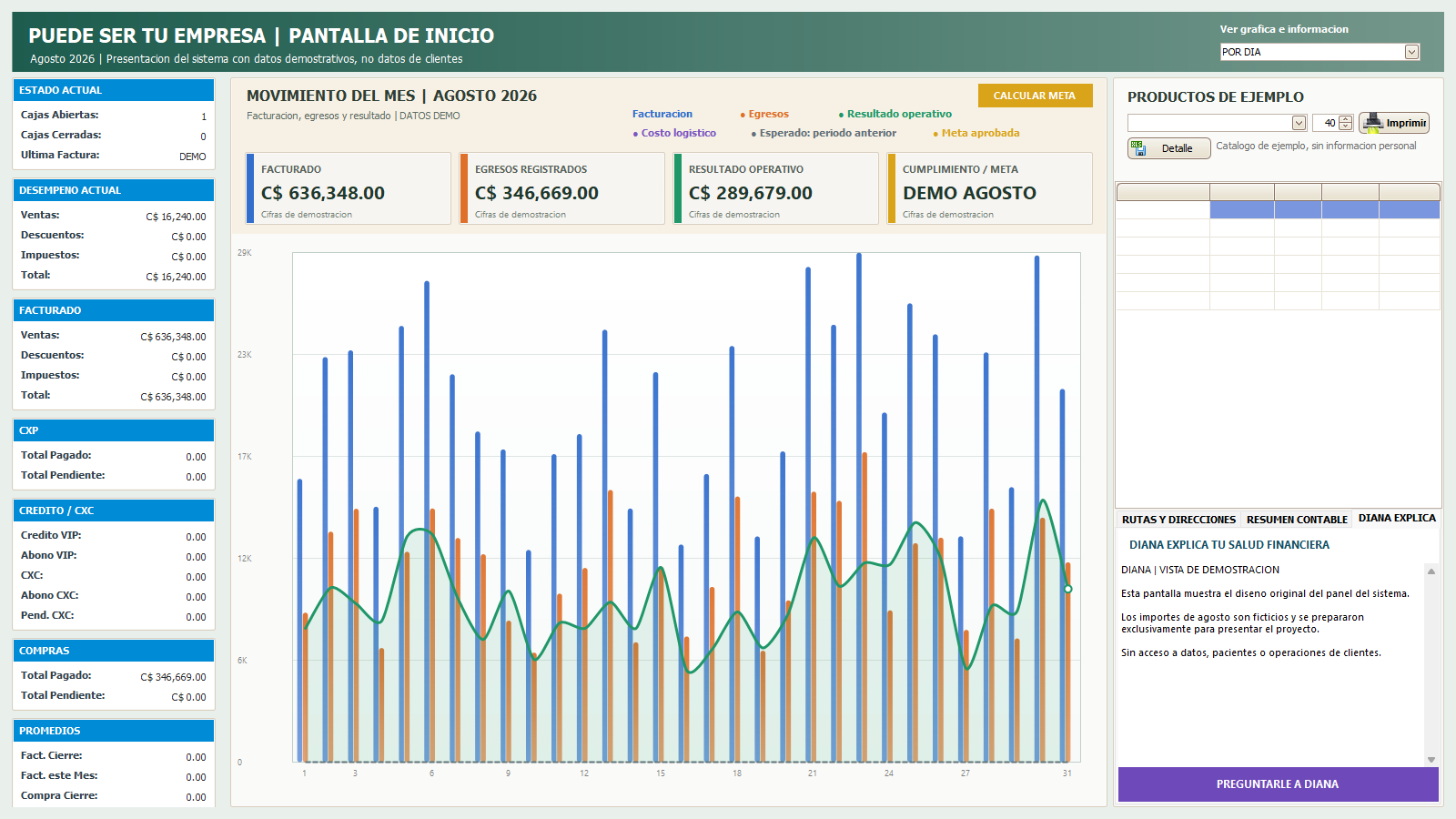This screenshot has width=1456, height=819.
Task: Click the CUMPLIMIENTO / META DEMO AGOSTO card
Action: pos(990,188)
